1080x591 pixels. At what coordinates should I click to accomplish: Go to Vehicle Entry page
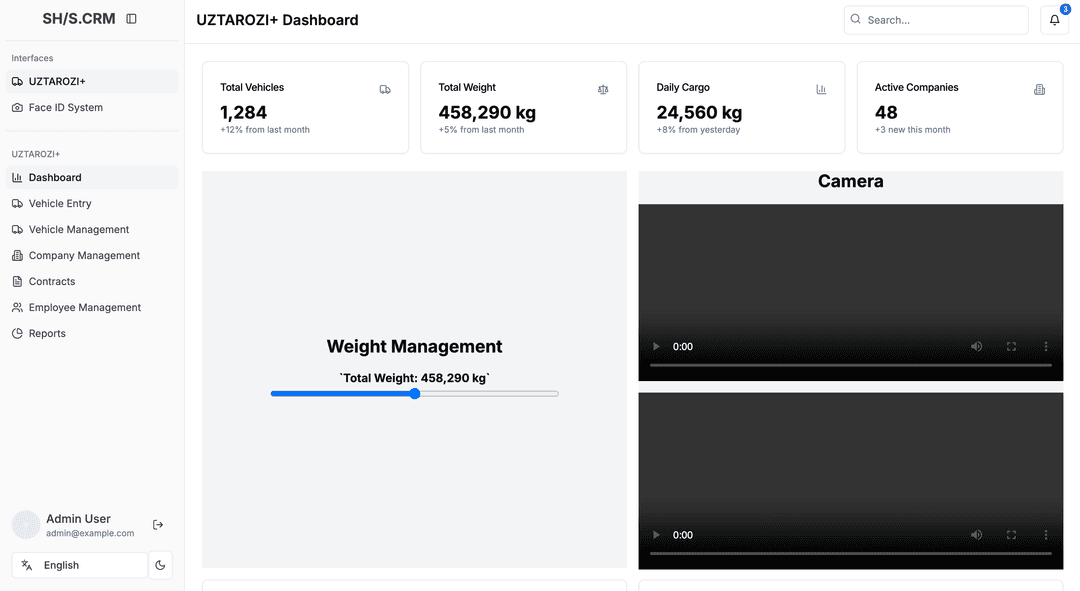60,204
